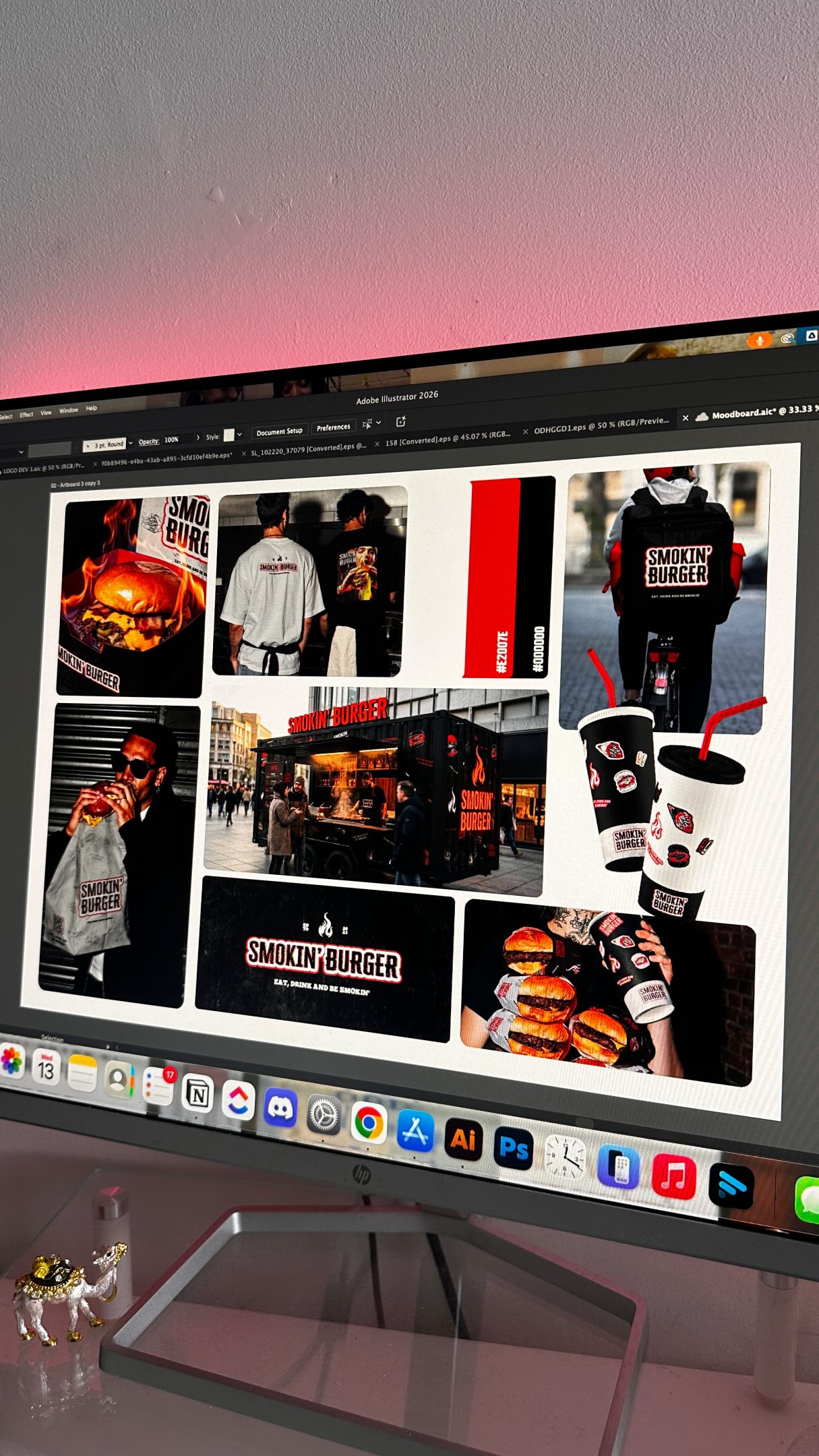Open the Help menu
The height and width of the screenshot is (1456, 819).
pyautogui.click(x=92, y=408)
